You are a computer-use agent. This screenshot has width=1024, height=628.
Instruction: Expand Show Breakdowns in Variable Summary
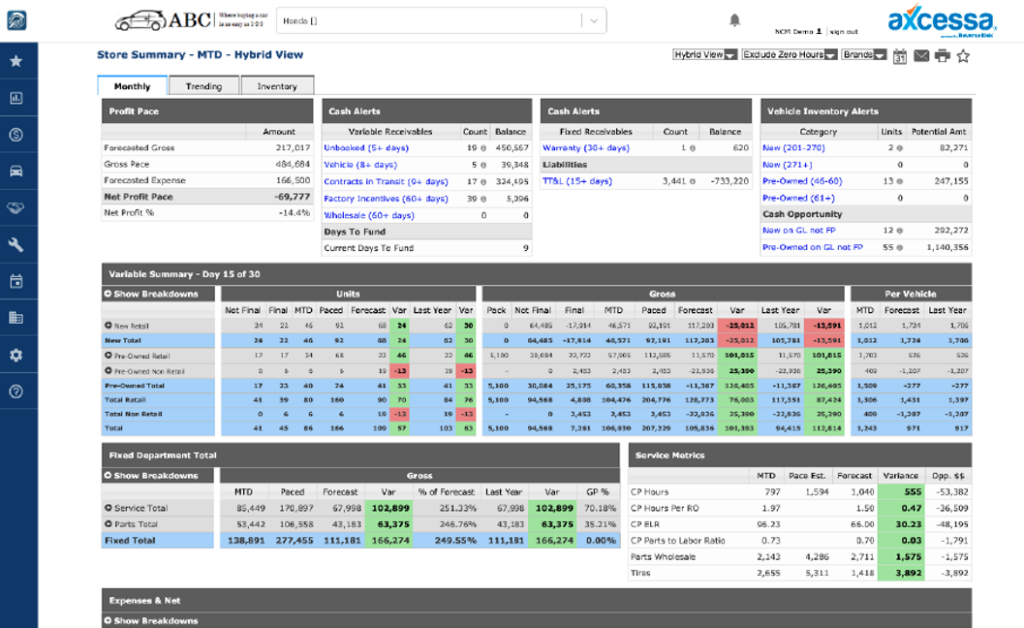(x=152, y=294)
